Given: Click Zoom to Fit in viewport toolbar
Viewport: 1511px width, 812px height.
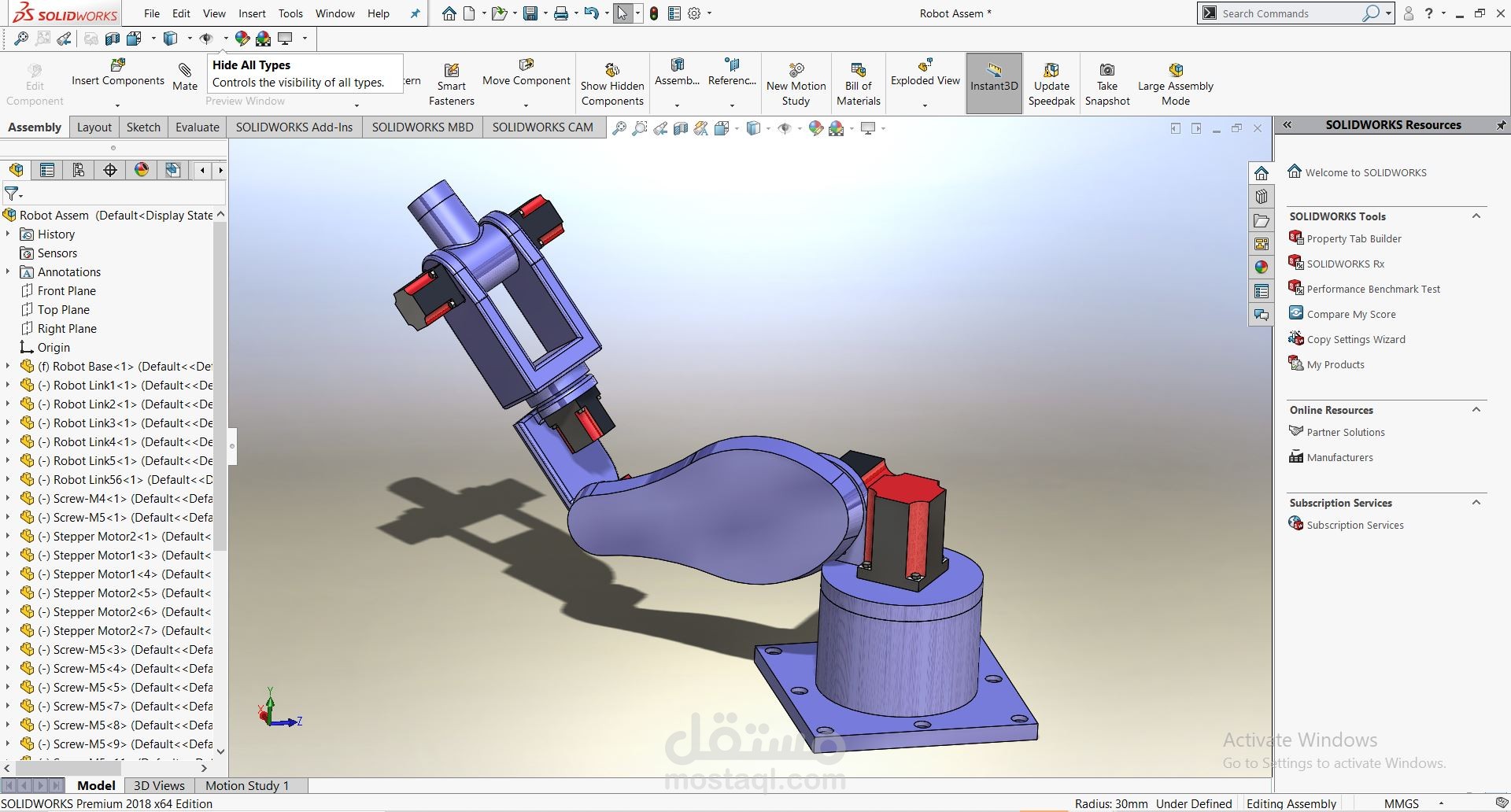Looking at the screenshot, I should pyautogui.click(x=619, y=128).
